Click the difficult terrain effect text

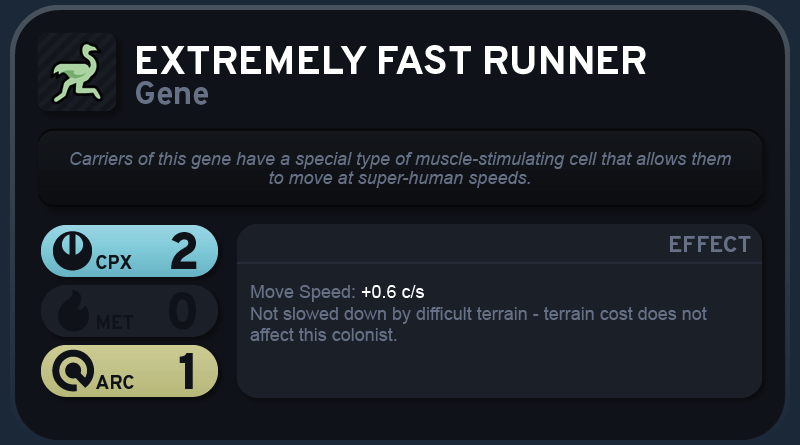478,324
